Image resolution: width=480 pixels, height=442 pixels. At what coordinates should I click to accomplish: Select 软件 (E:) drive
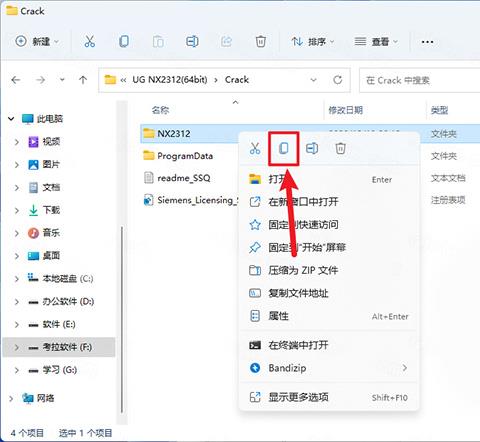pos(52,324)
